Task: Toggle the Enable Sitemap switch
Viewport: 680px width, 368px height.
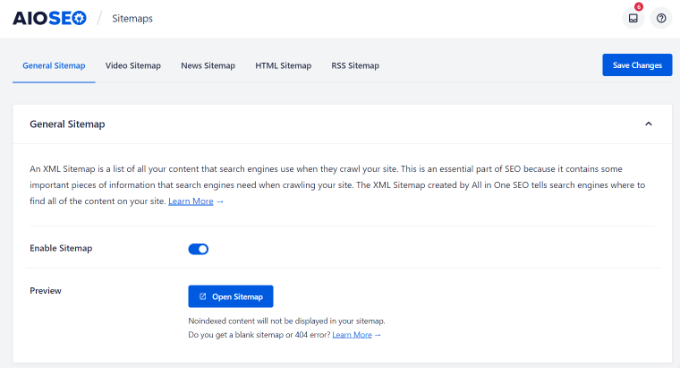Action: (198, 249)
